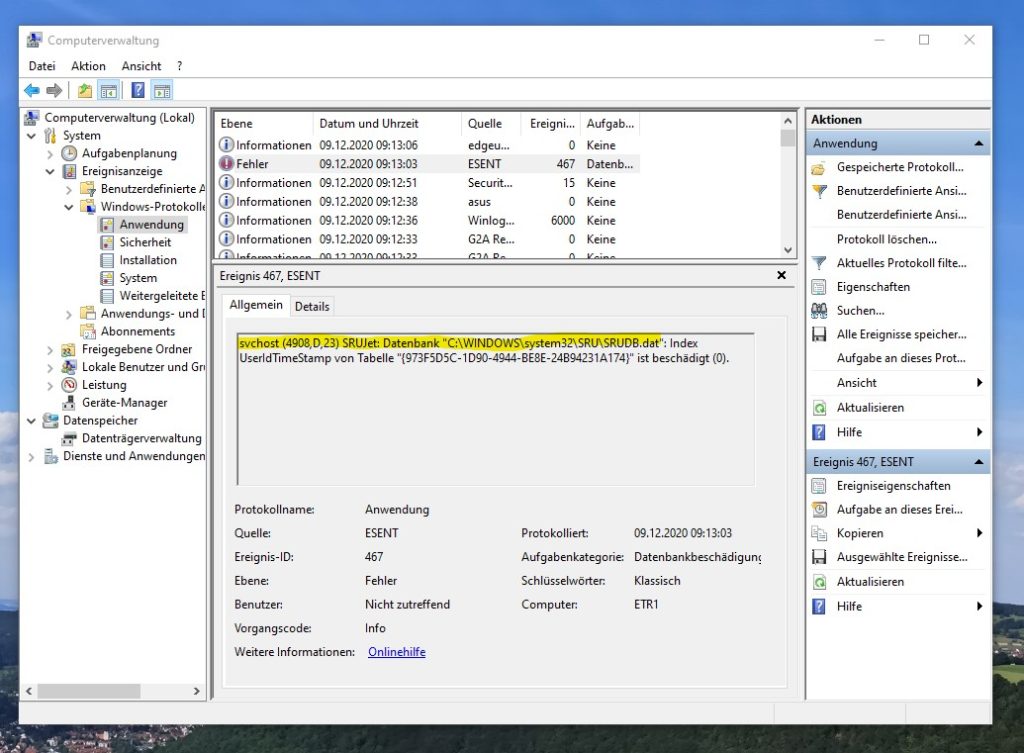The image size is (1024, 753).
Task: Open the Aktion menu
Action: coord(88,66)
